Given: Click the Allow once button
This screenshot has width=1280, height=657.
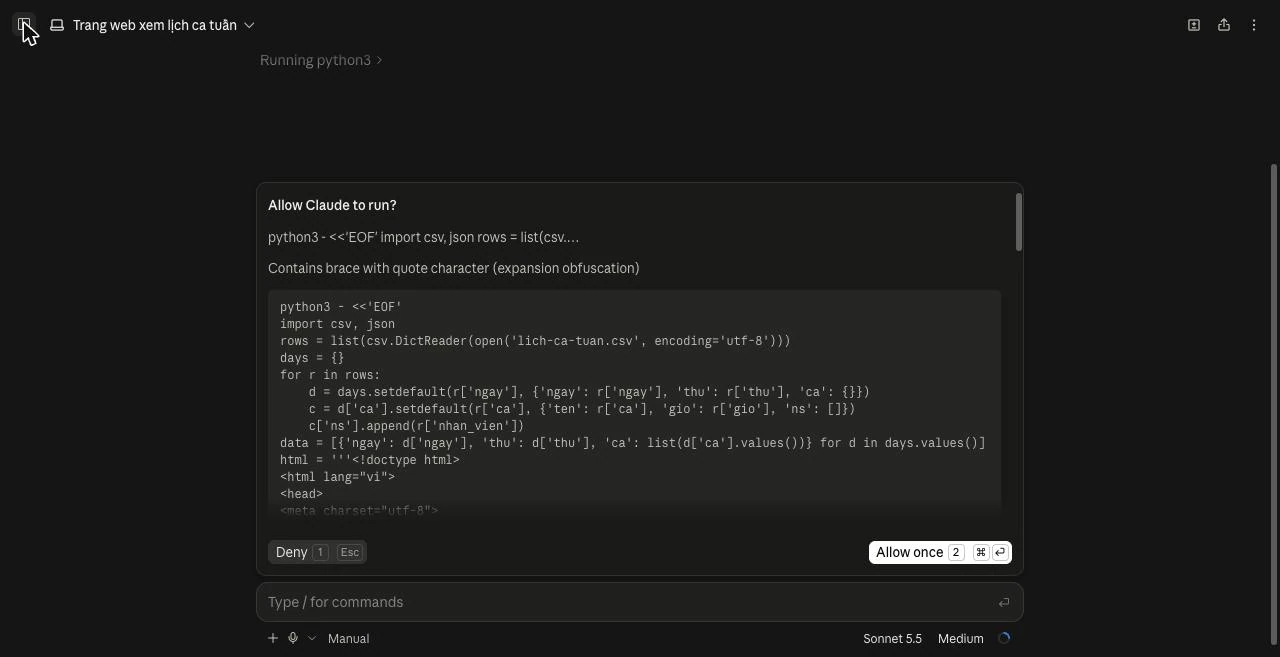Looking at the screenshot, I should [x=940, y=552].
